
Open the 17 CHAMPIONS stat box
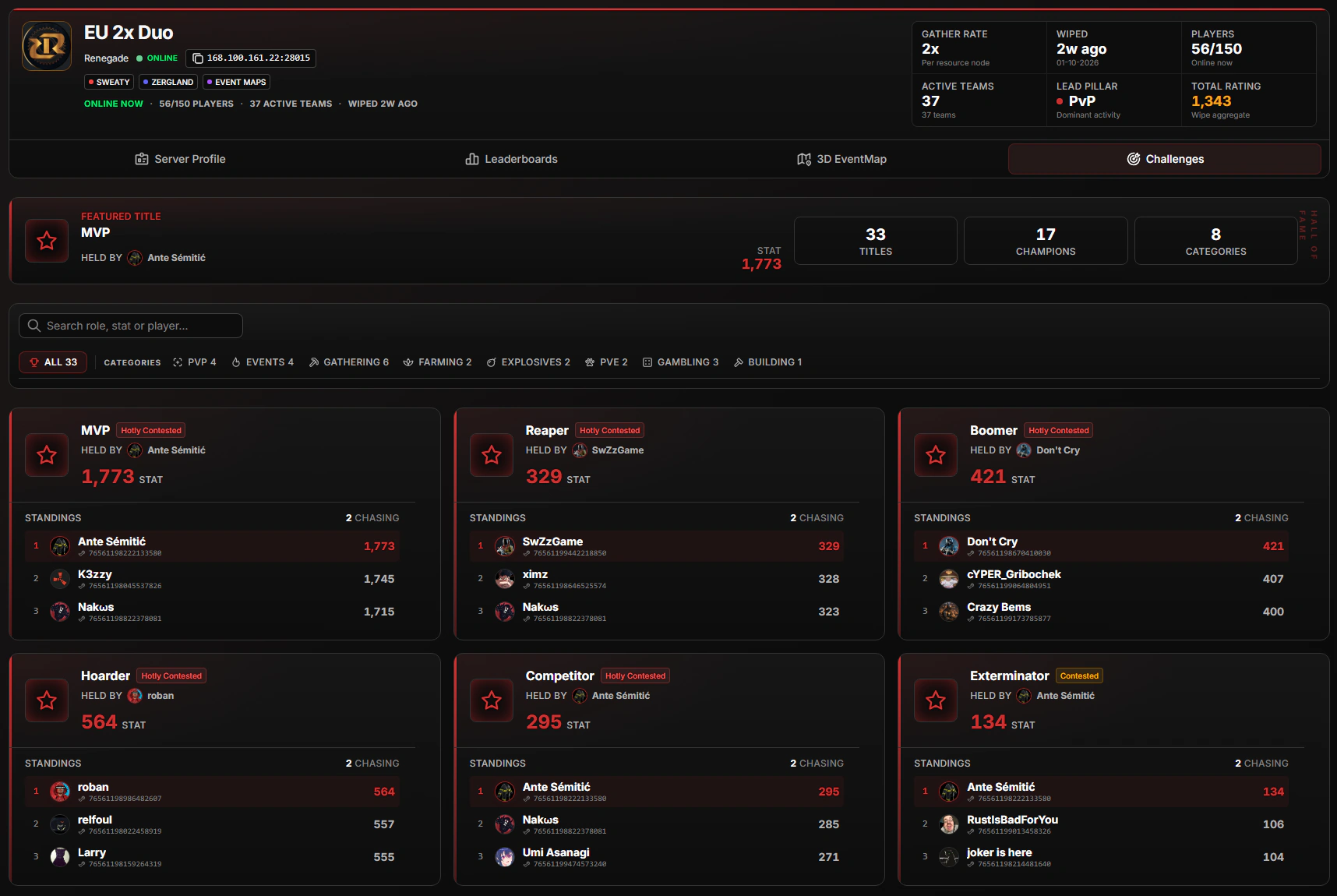1046,241
